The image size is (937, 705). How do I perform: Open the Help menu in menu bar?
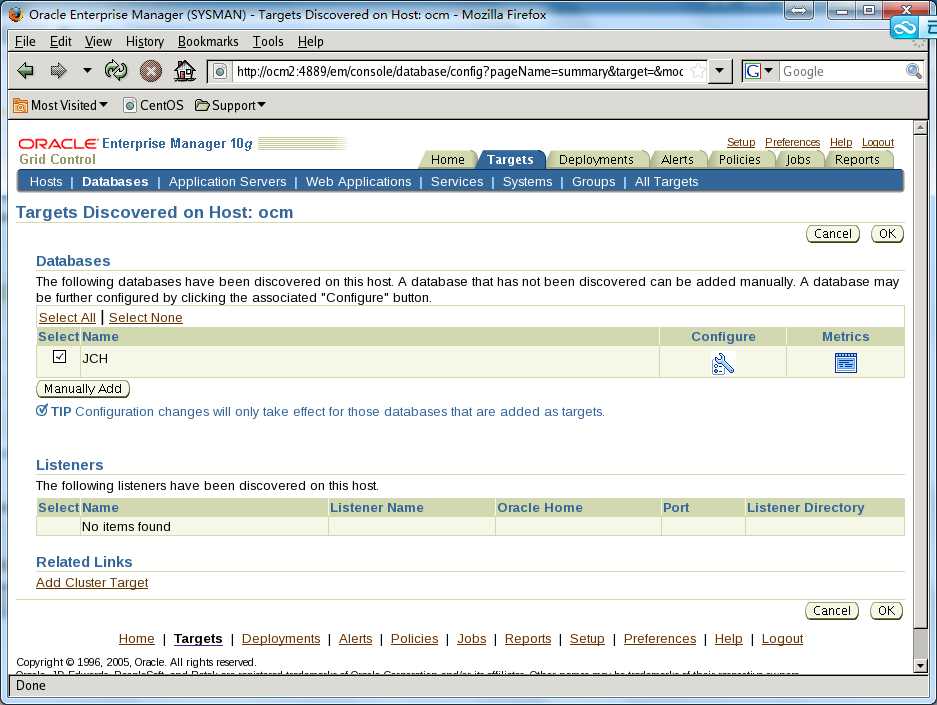[311, 41]
